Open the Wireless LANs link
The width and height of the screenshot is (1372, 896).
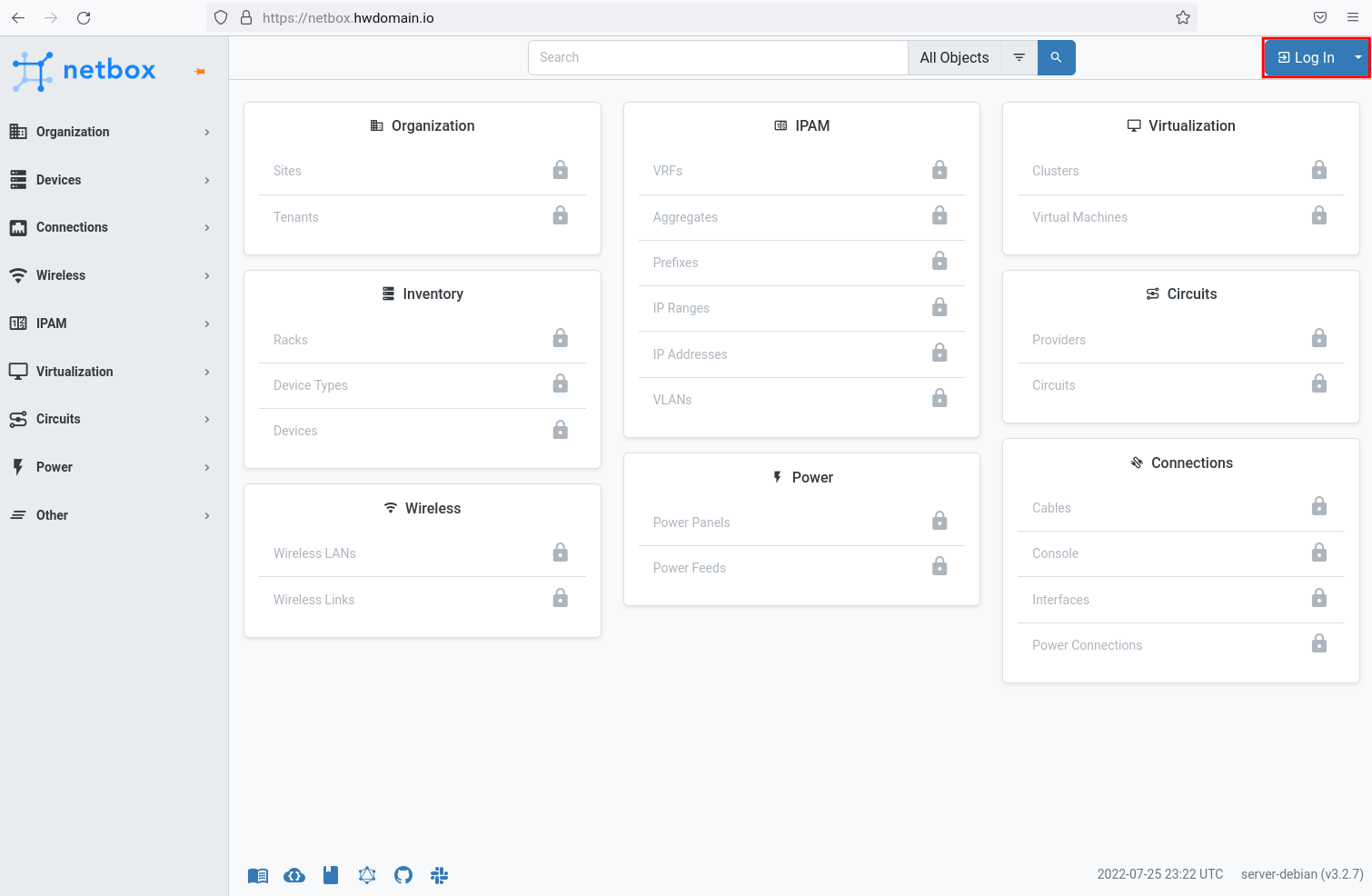(x=314, y=553)
